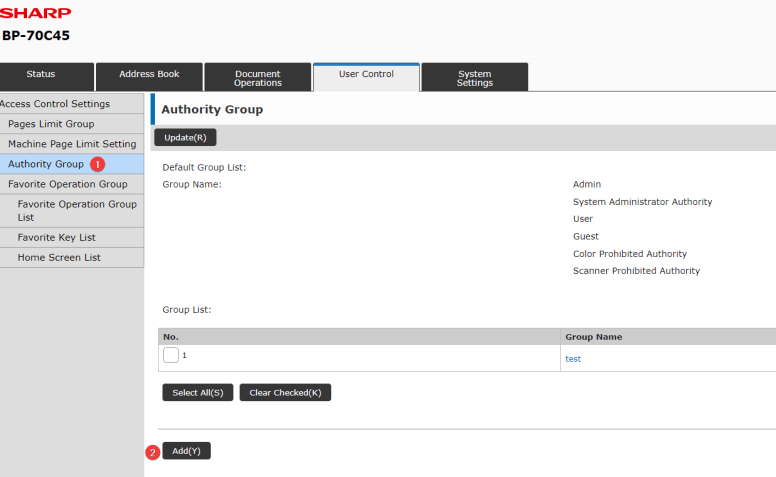Click Clear Checked(K) button
The width and height of the screenshot is (776, 477).
pyautogui.click(x=285, y=393)
